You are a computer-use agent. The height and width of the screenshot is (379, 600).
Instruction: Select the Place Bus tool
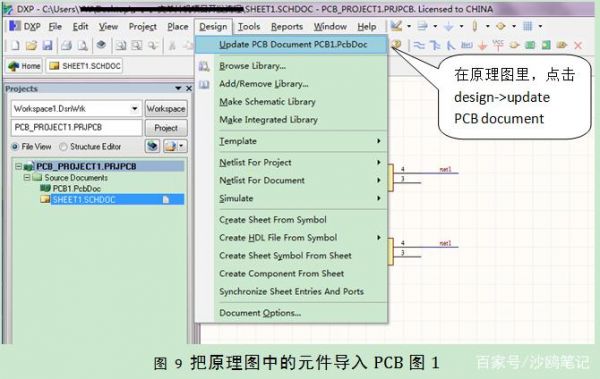[435, 46]
